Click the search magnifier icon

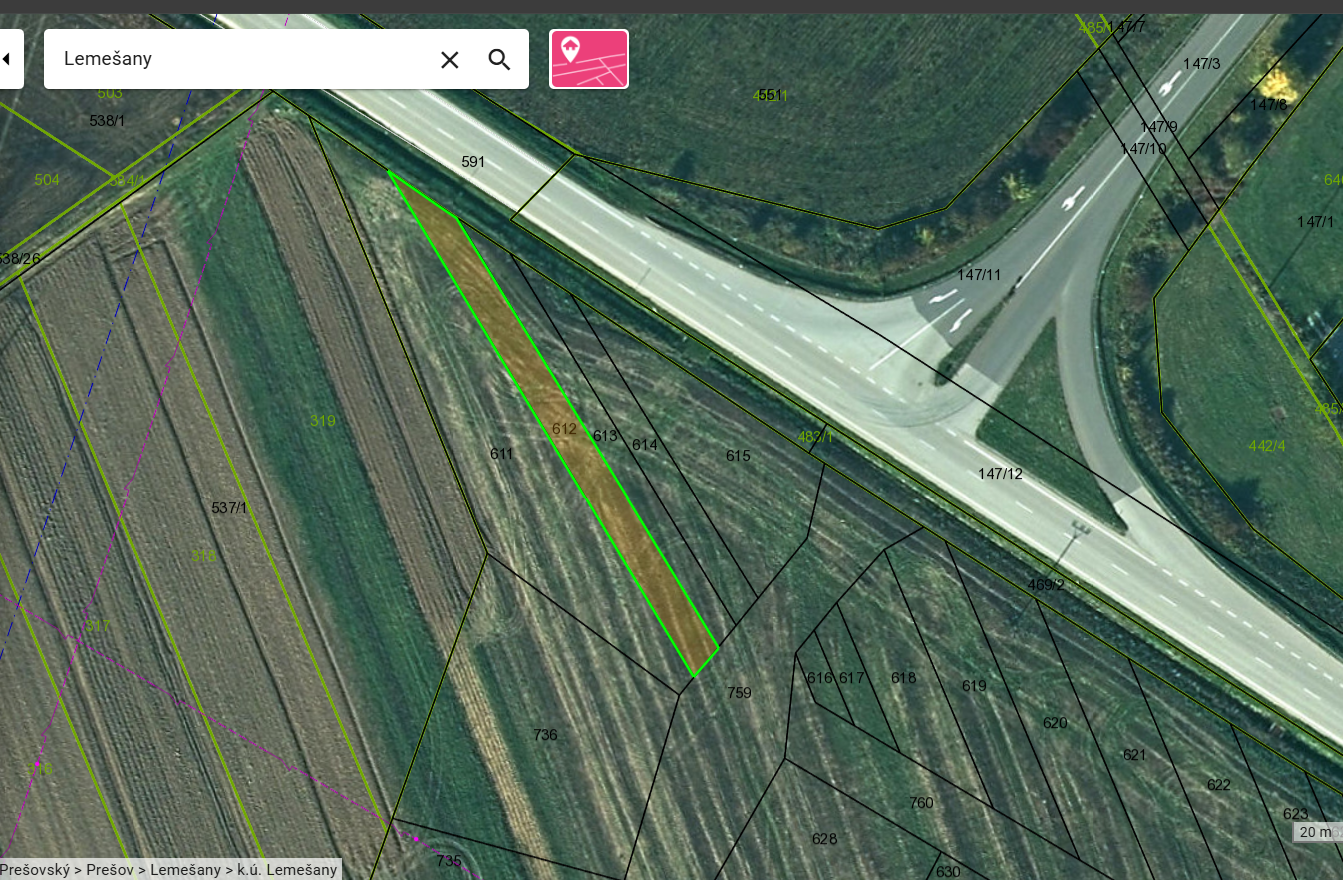pos(499,60)
